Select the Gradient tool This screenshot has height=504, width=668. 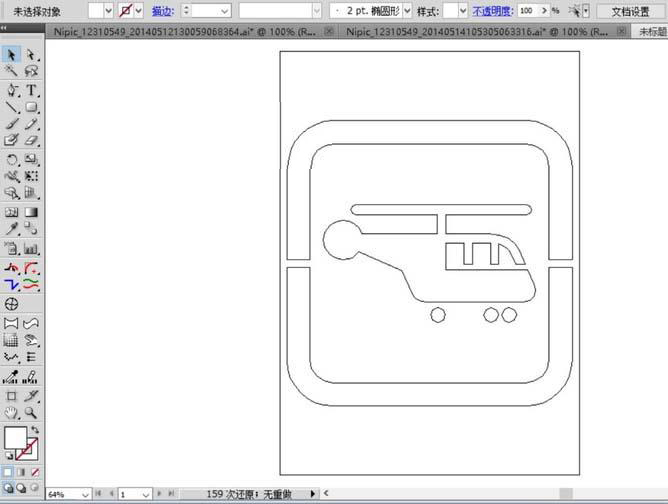(x=31, y=212)
